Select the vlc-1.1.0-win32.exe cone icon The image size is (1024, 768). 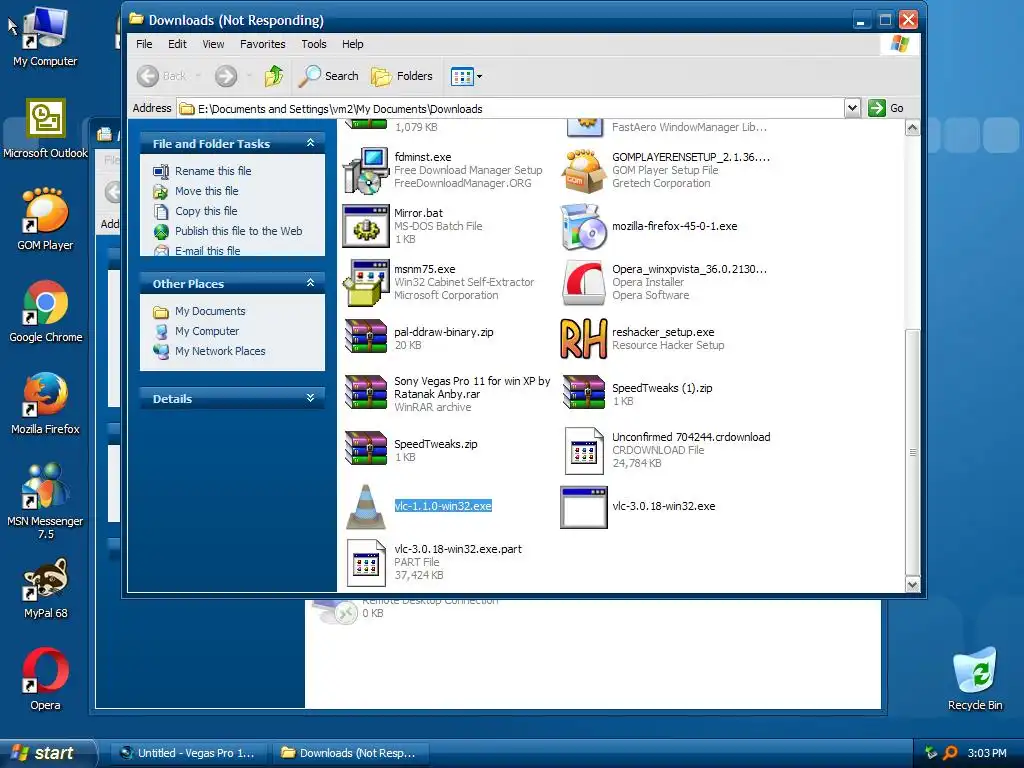[366, 506]
